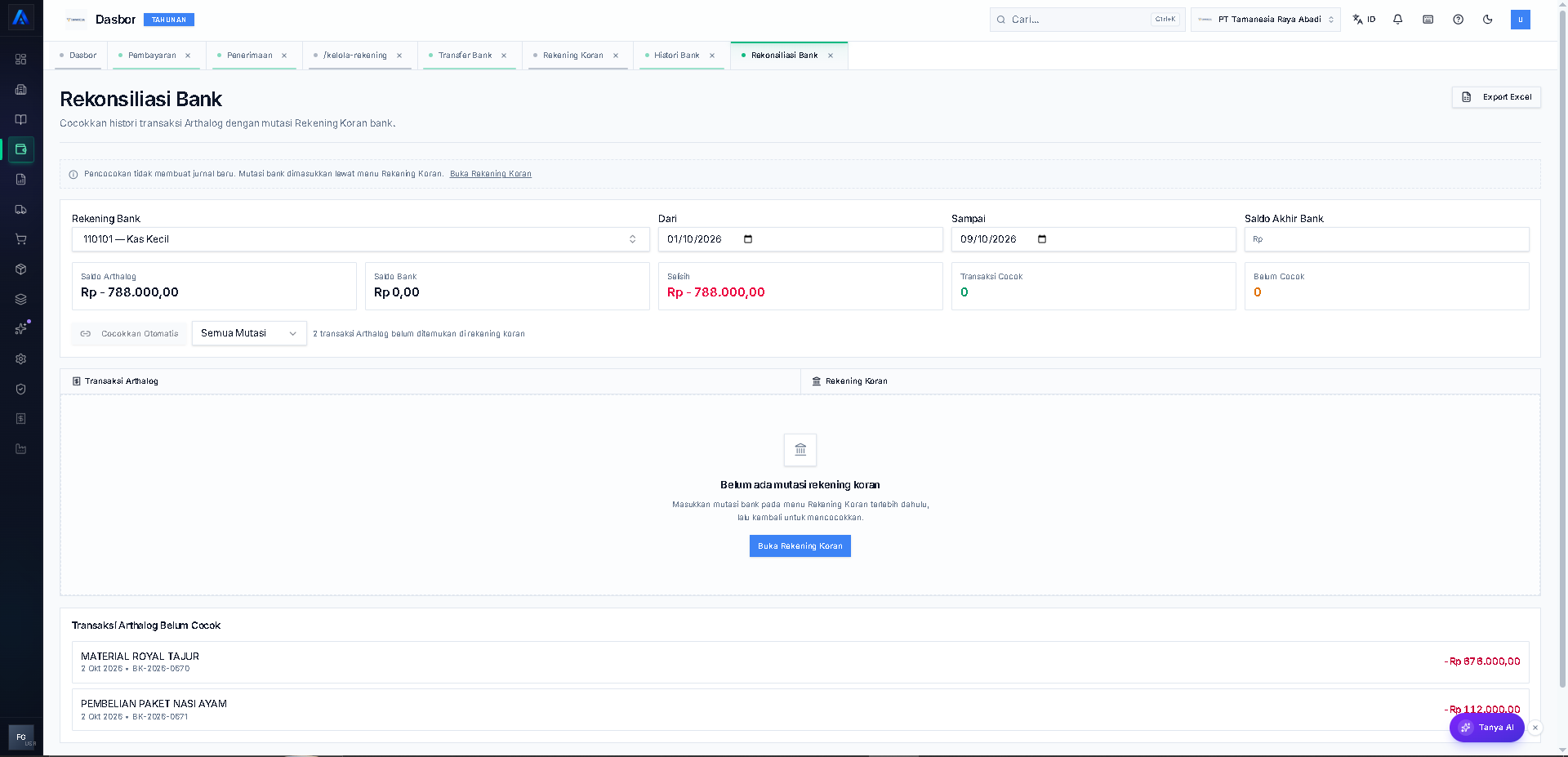Open the settings gear in sidebar

(21, 359)
